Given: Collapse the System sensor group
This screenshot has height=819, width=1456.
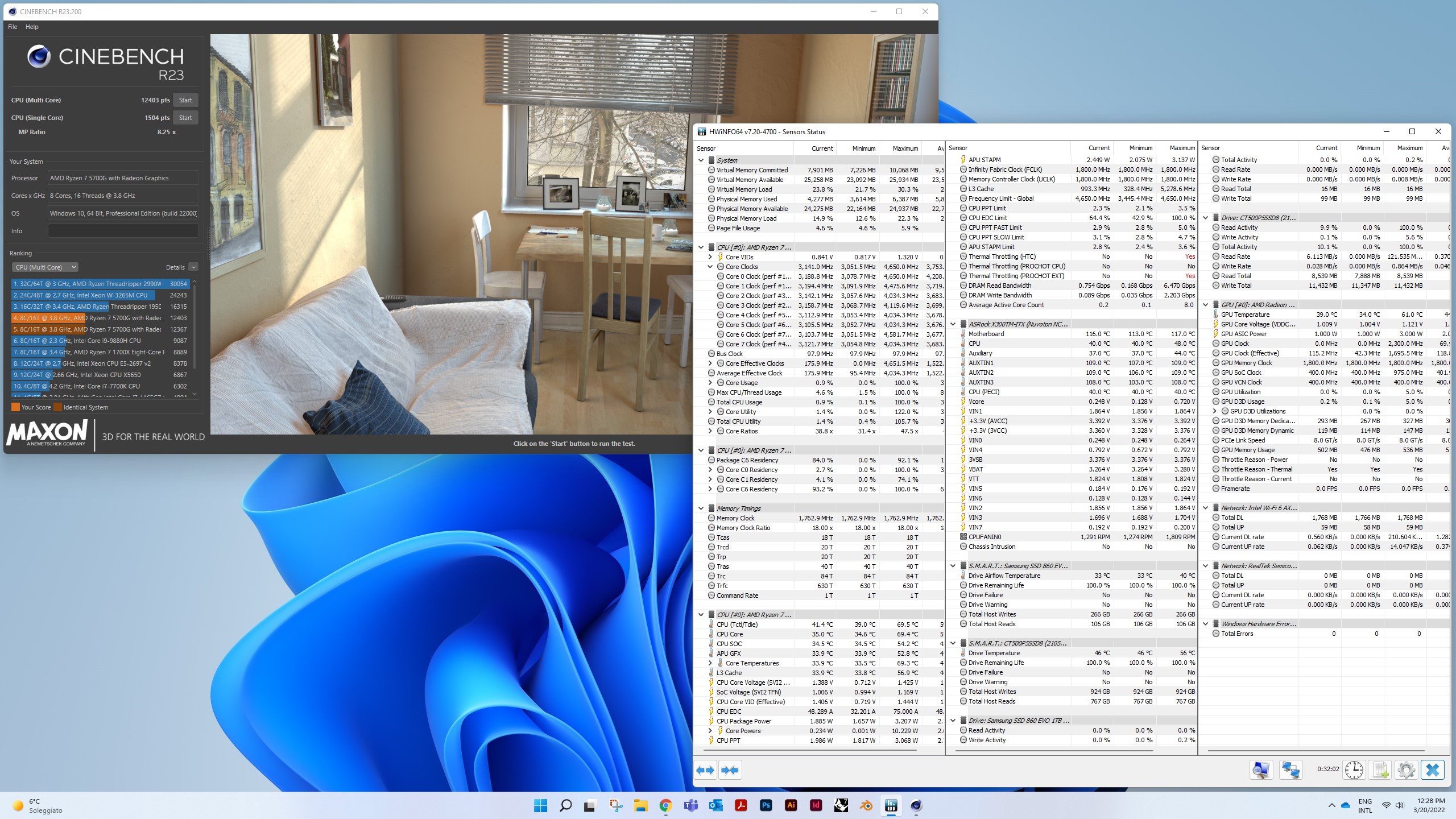Looking at the screenshot, I should (x=701, y=160).
